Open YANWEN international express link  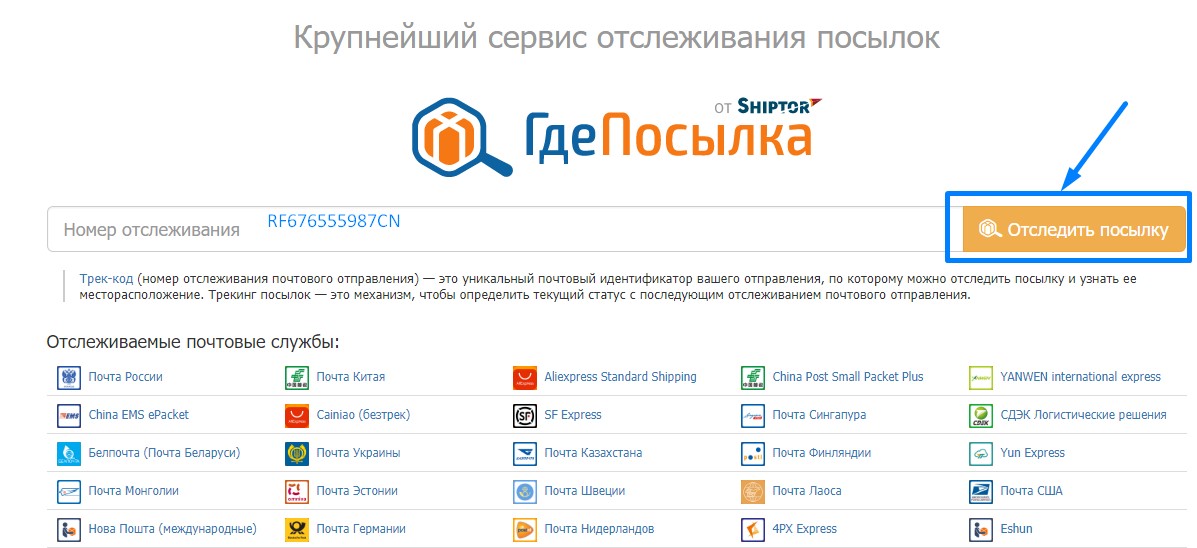pos(1080,377)
